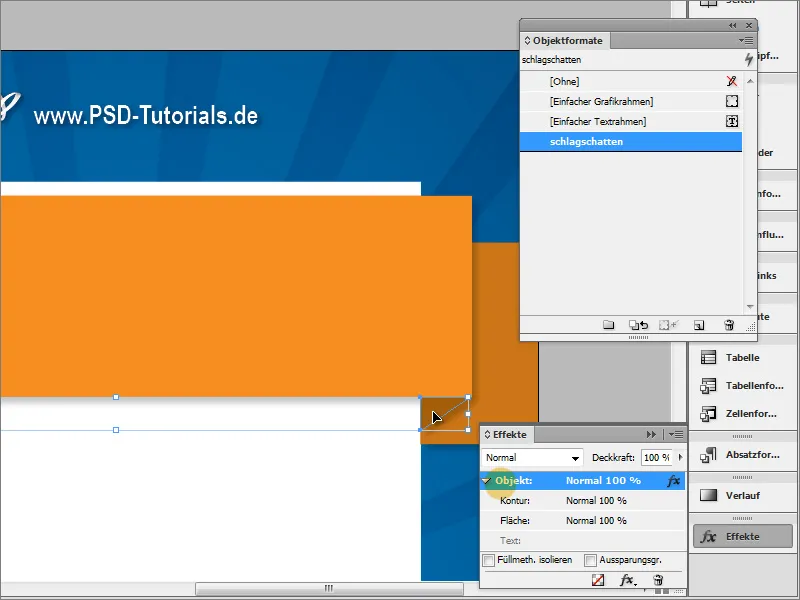Click the fx icon of the Effekte dock button
Viewport: 800px width, 600px height.
click(x=708, y=537)
